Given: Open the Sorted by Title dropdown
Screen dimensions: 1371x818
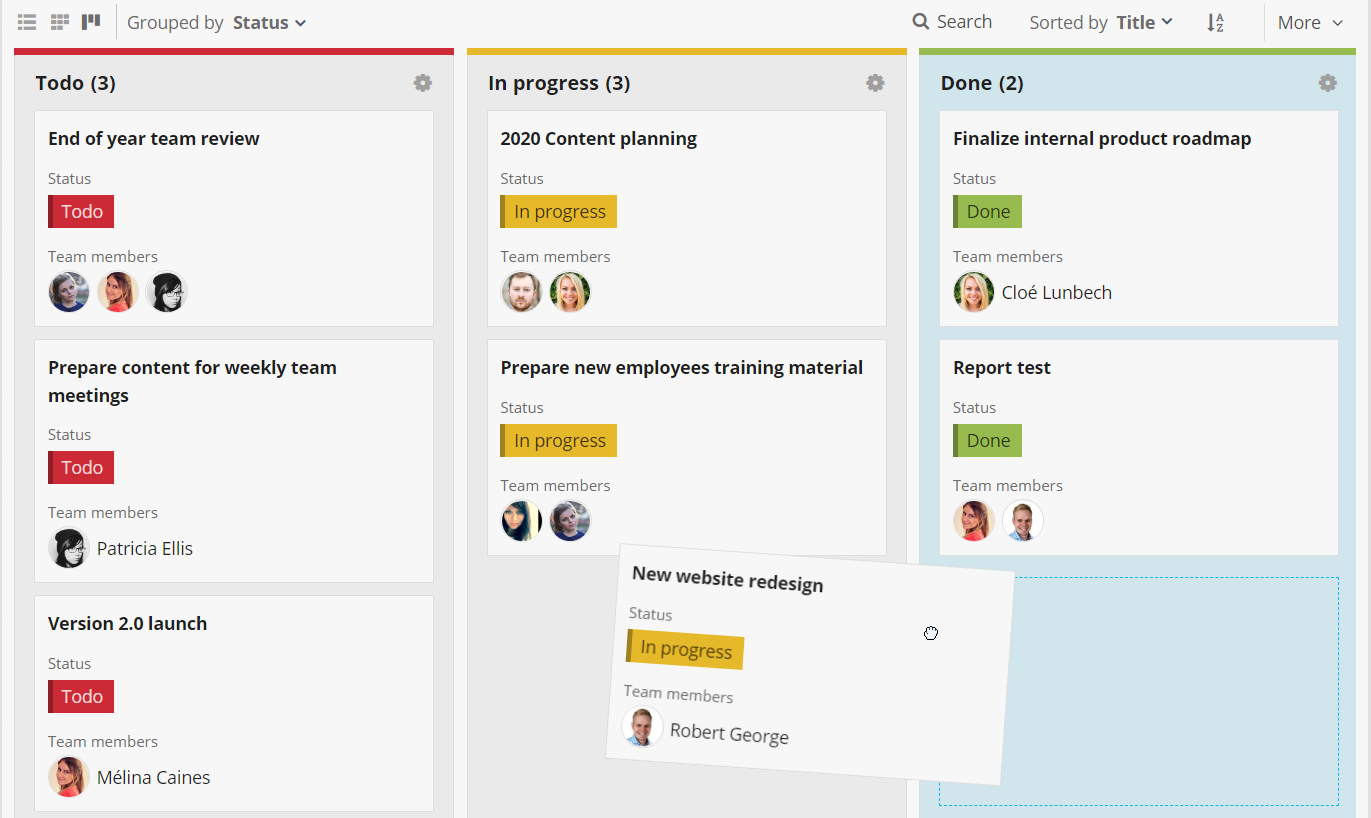Looking at the screenshot, I should pyautogui.click(x=1101, y=22).
